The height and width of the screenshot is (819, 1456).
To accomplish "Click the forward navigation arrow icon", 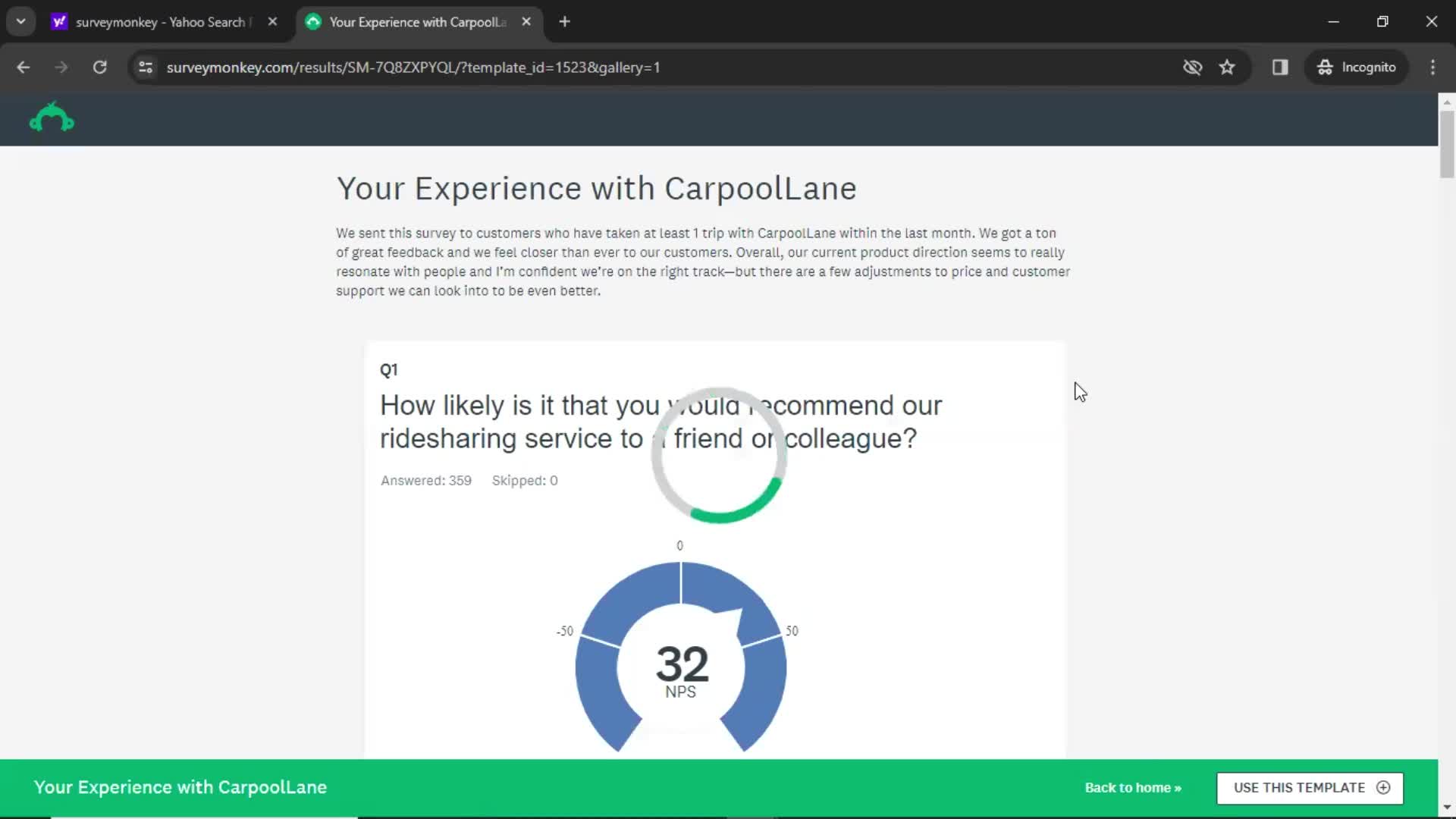I will tap(61, 67).
